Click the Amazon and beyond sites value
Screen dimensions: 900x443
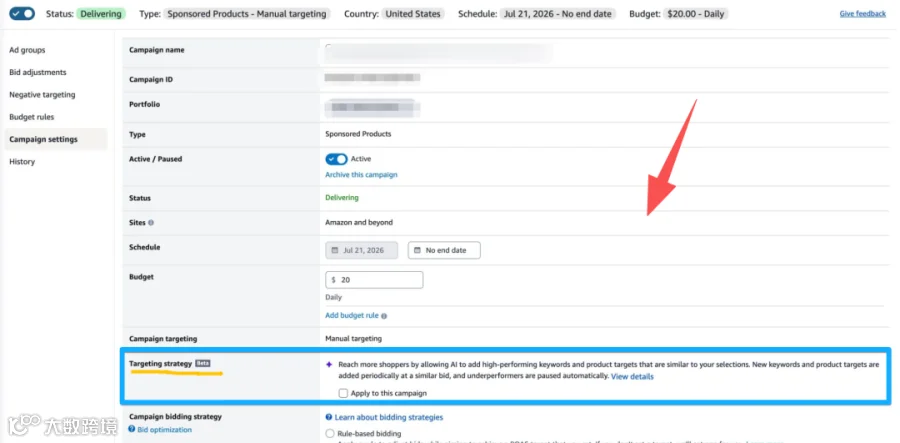359,223
